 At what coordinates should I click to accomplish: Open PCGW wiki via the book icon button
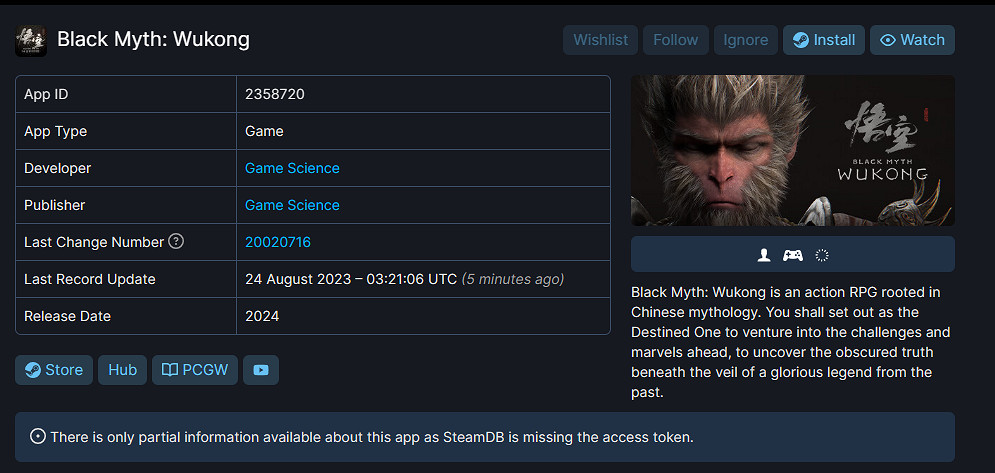tap(195, 370)
